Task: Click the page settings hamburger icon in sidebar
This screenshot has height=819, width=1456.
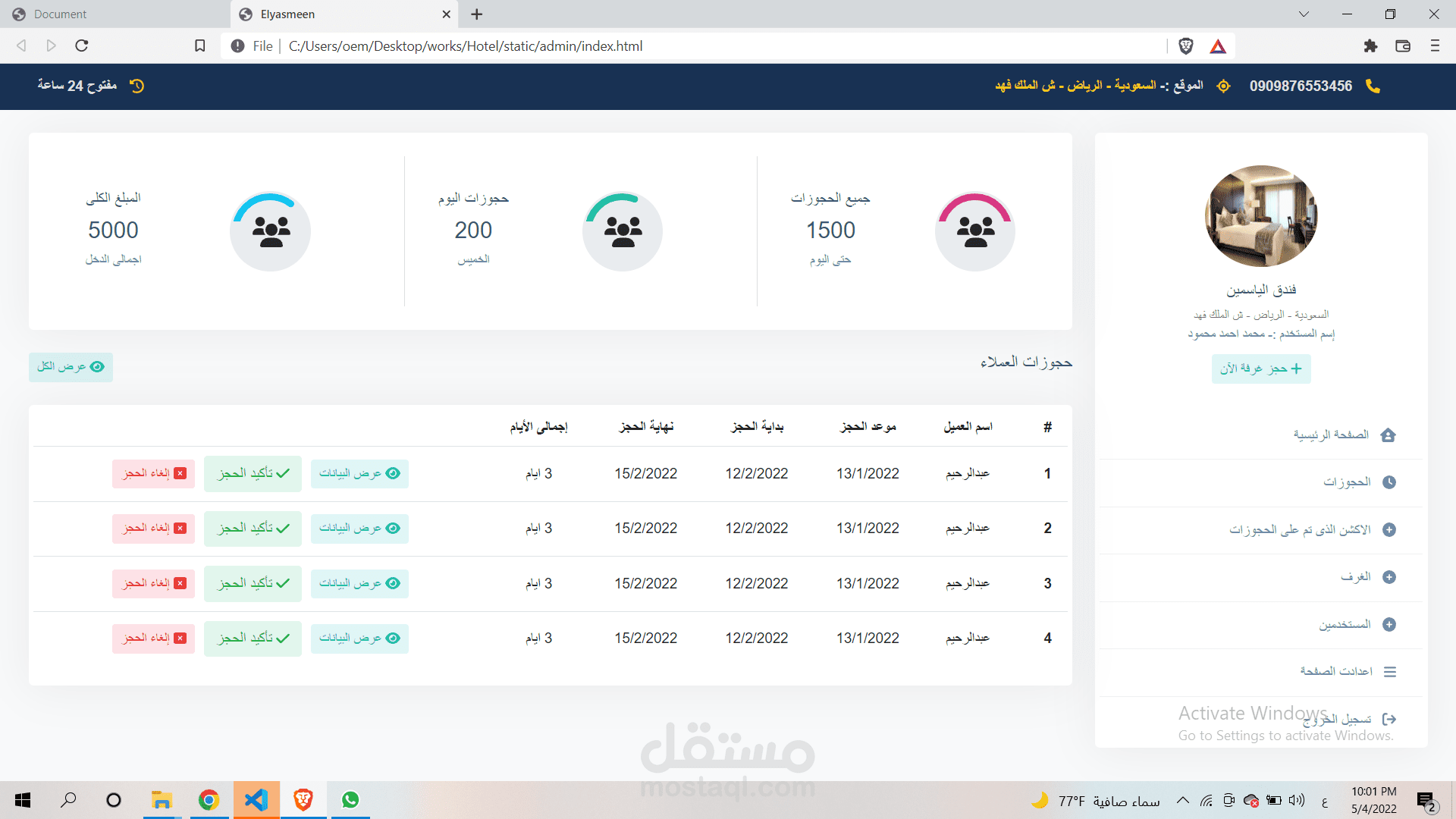Action: [1389, 672]
